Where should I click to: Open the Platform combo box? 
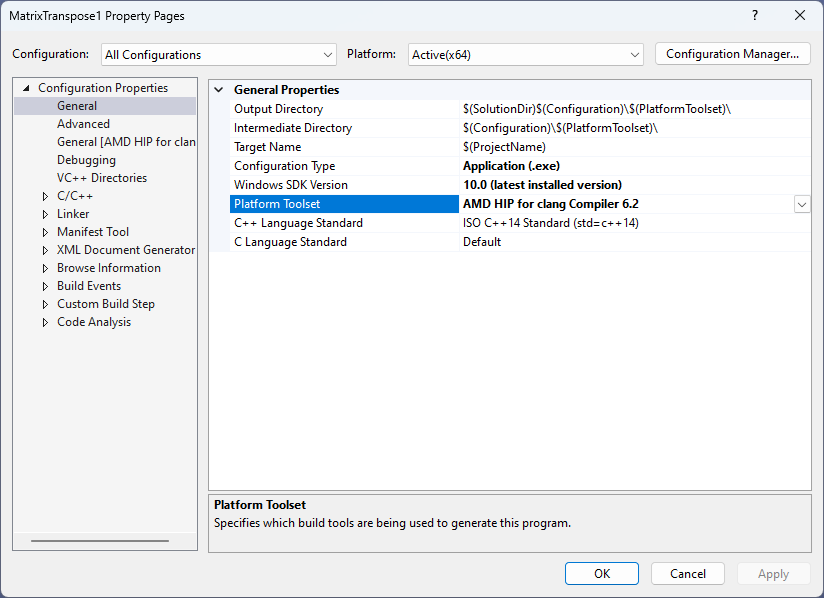click(x=524, y=55)
